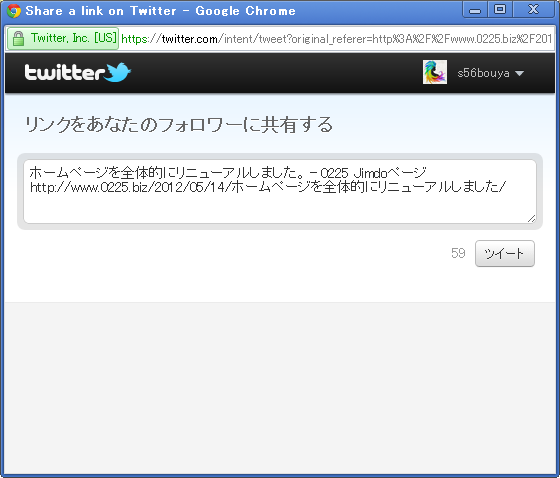Maximize the Chrome popup window
Viewport: 560px width, 478px height.
(x=500, y=10)
